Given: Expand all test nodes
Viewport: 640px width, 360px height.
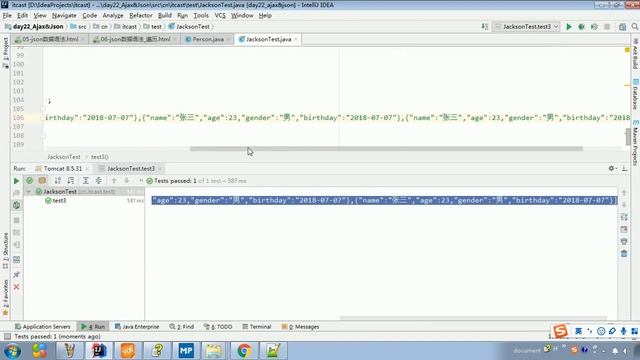Looking at the screenshot, I should (x=86, y=180).
